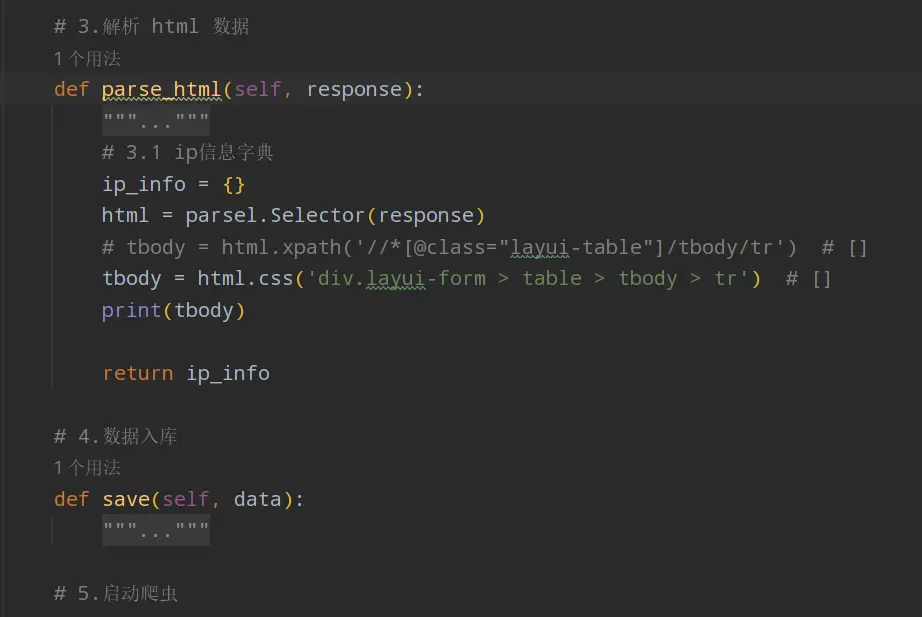Place cursor on the '# 4.数据入库' comment
This screenshot has width=922, height=617.
[116, 436]
